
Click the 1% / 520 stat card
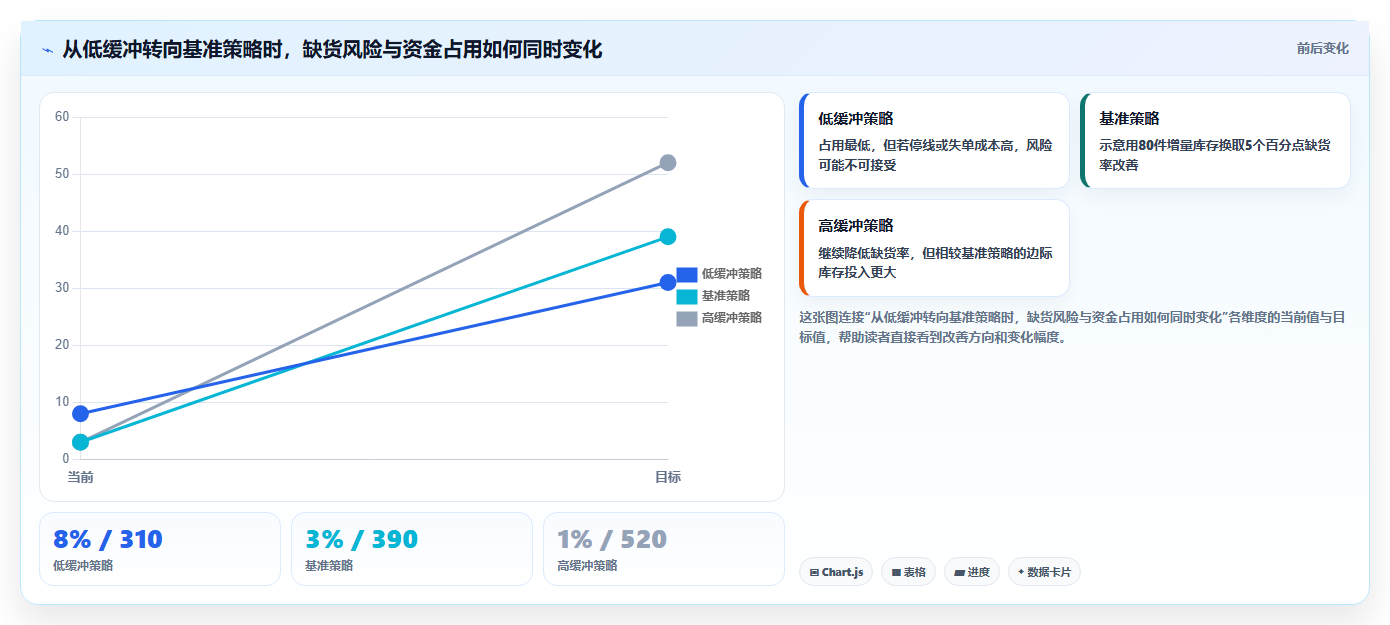point(664,549)
